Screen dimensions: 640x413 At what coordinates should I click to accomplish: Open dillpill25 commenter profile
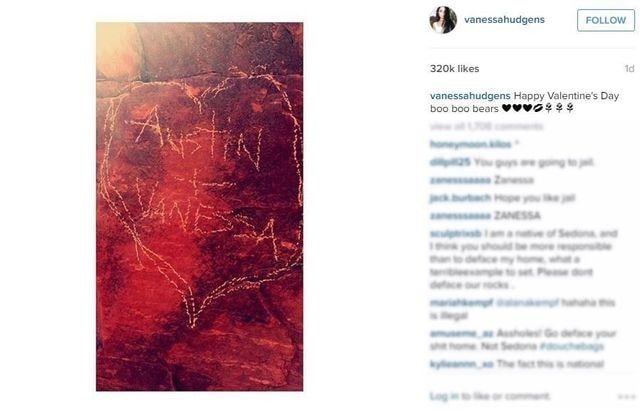pyautogui.click(x=450, y=162)
